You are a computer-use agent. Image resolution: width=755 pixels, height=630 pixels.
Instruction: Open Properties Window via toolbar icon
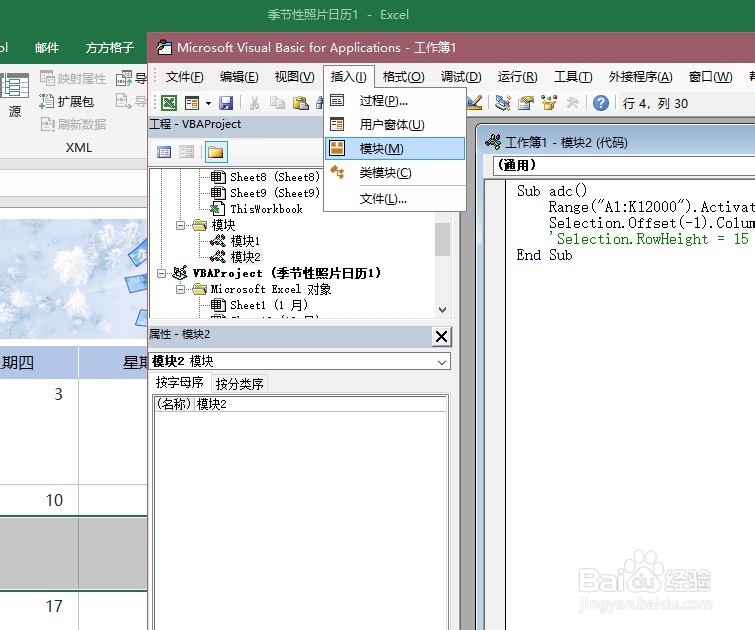526,103
